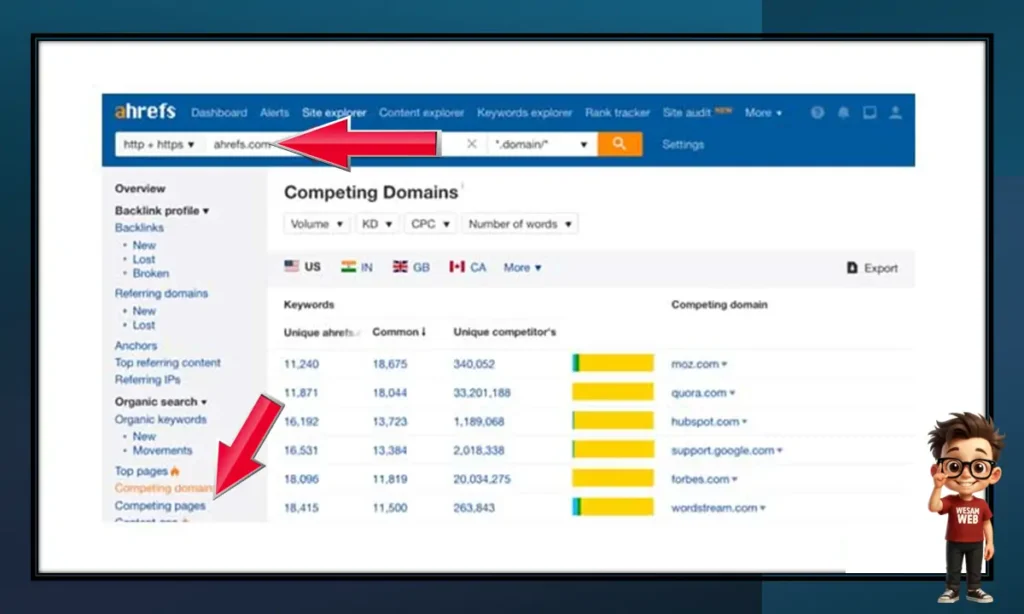Click the Export file icon
Screen dimensions: 1024x614
(852, 268)
